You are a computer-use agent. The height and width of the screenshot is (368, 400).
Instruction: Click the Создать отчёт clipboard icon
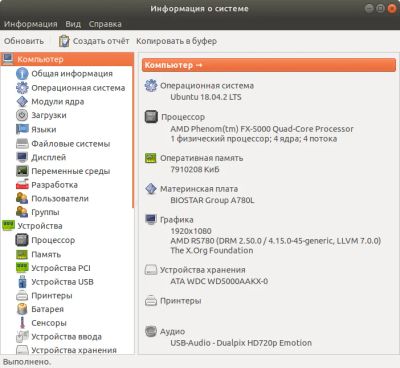(x=64, y=41)
